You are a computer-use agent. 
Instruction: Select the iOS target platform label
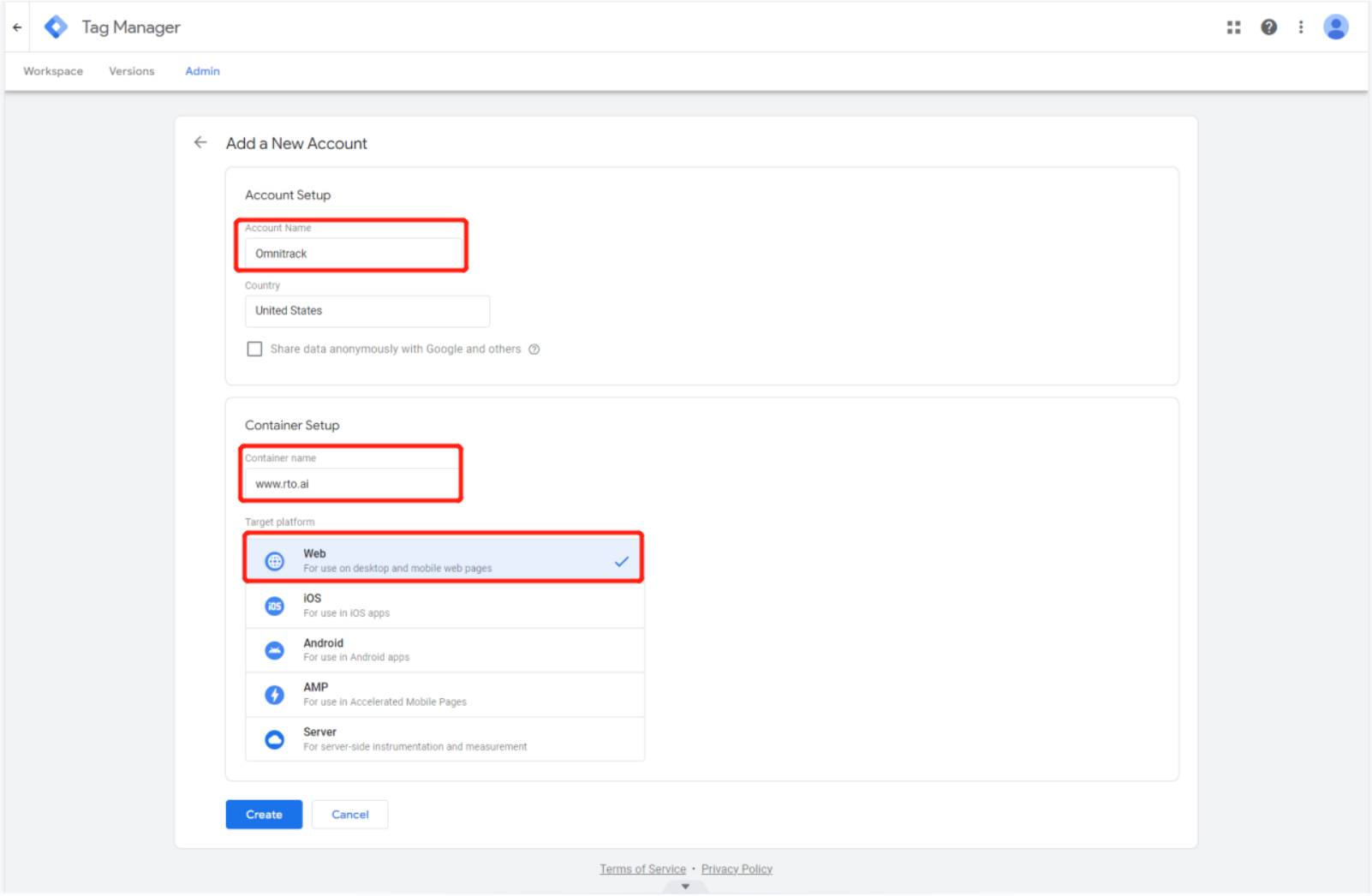point(312,598)
